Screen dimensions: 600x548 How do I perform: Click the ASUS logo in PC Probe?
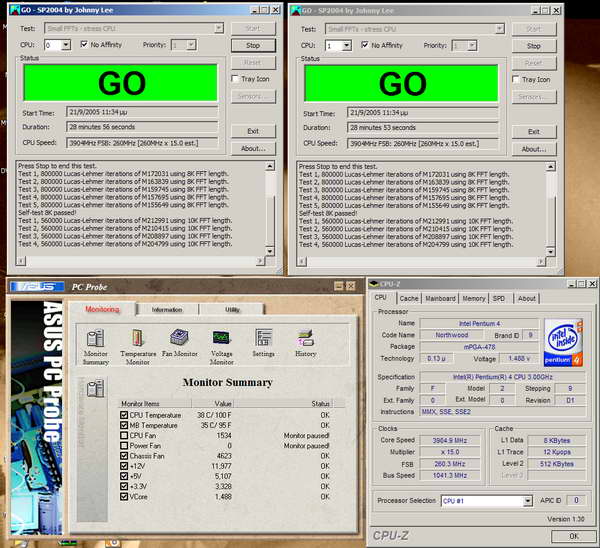37,287
